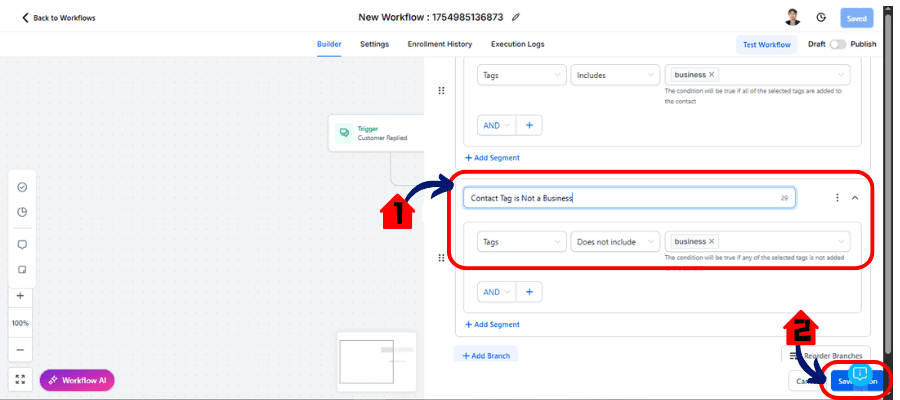Open the Includes operator dropdown
The height and width of the screenshot is (400, 900).
point(615,75)
